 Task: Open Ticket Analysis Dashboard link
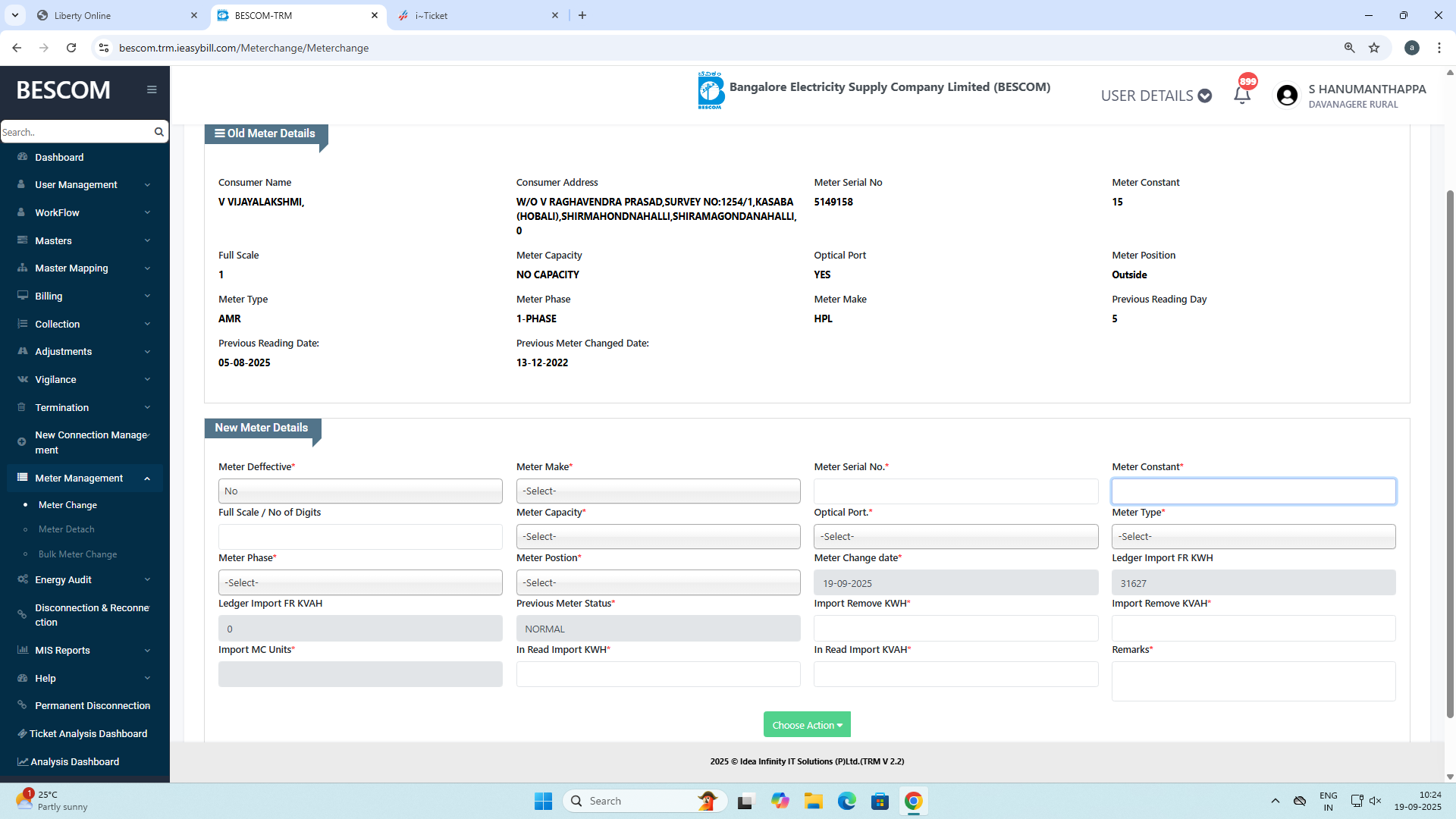pyautogui.click(x=88, y=733)
